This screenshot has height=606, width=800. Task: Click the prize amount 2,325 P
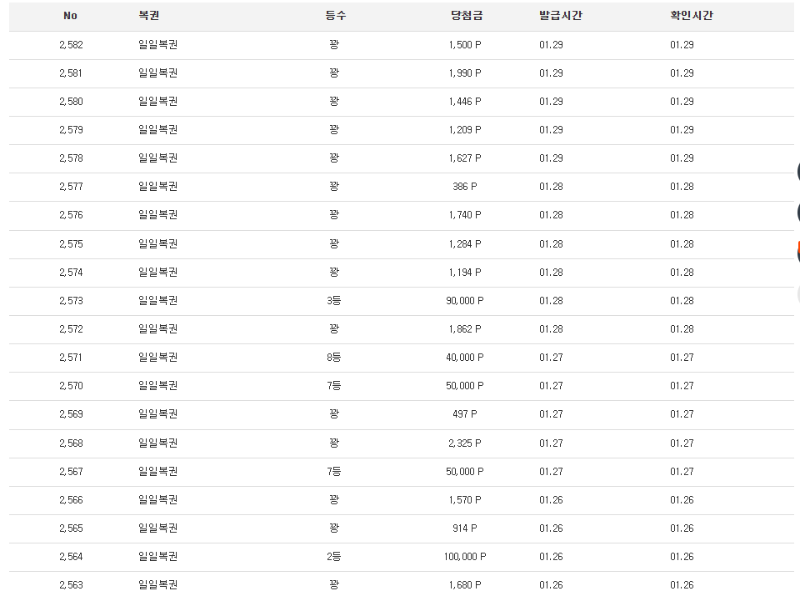click(x=465, y=443)
